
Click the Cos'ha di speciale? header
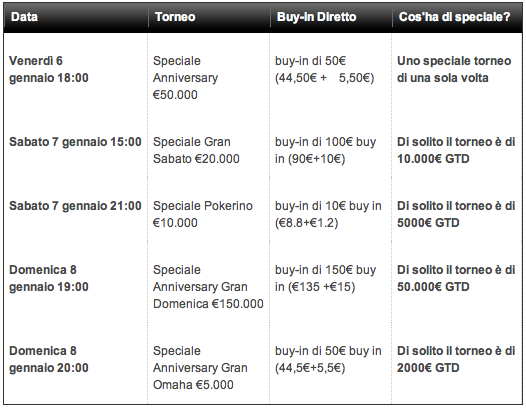point(454,17)
